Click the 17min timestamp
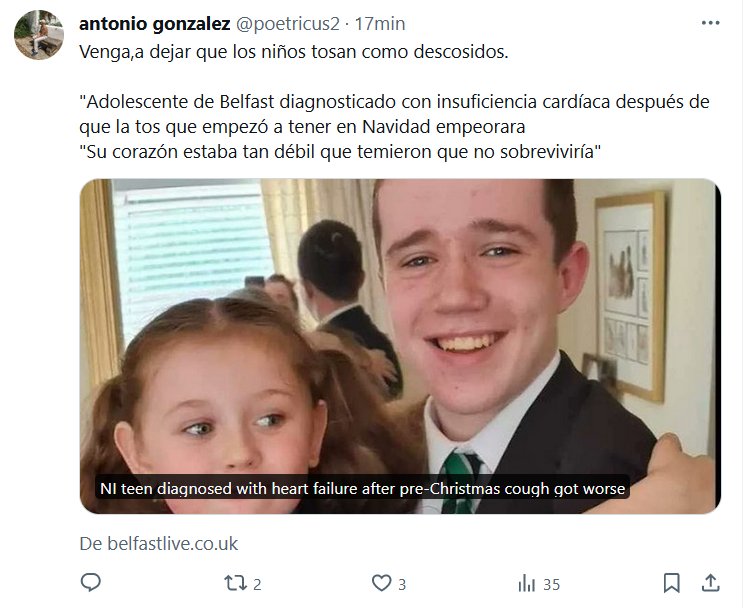This screenshot has width=754, height=608. [x=380, y=24]
